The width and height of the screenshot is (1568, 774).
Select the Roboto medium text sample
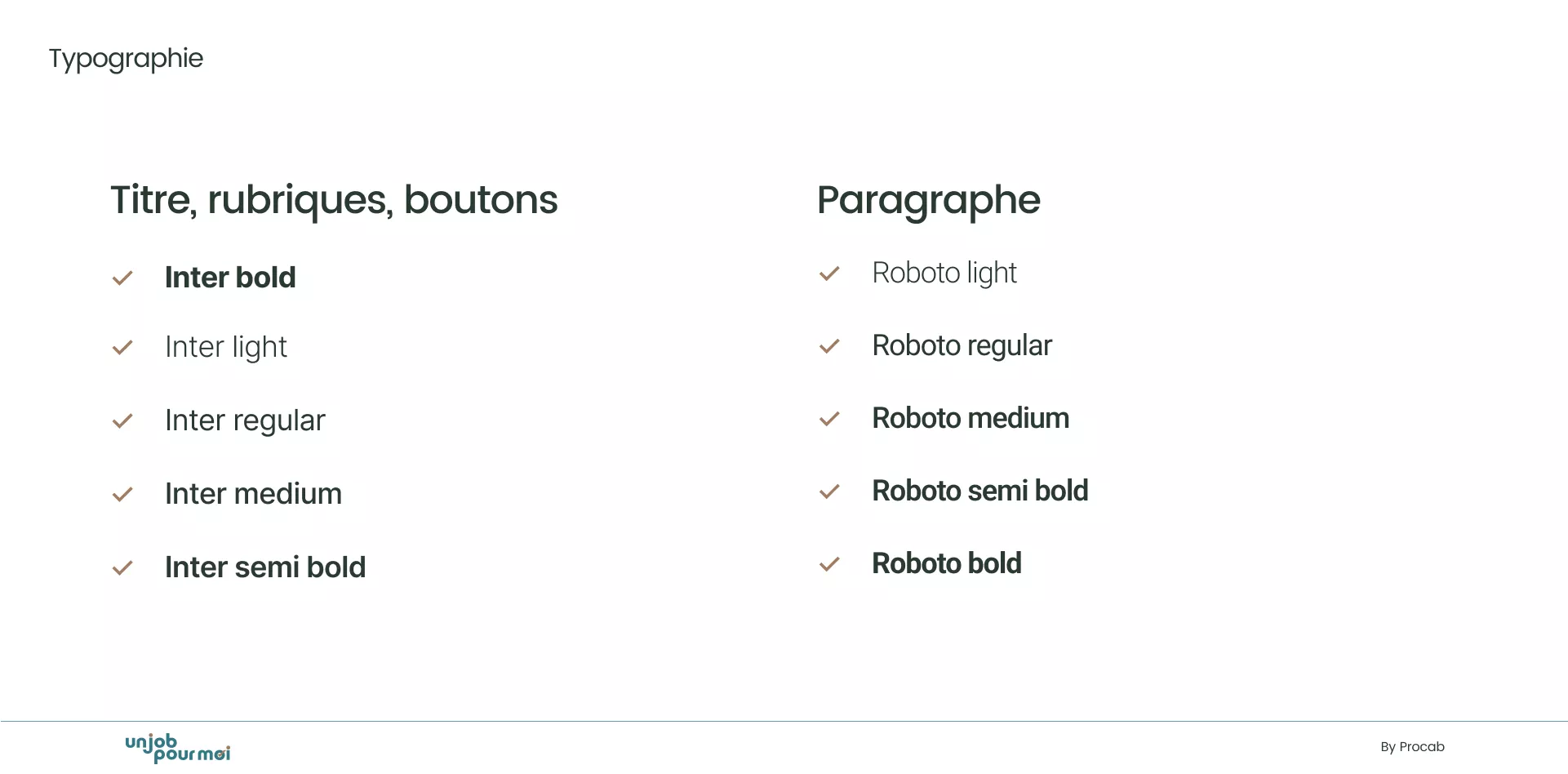coord(971,418)
